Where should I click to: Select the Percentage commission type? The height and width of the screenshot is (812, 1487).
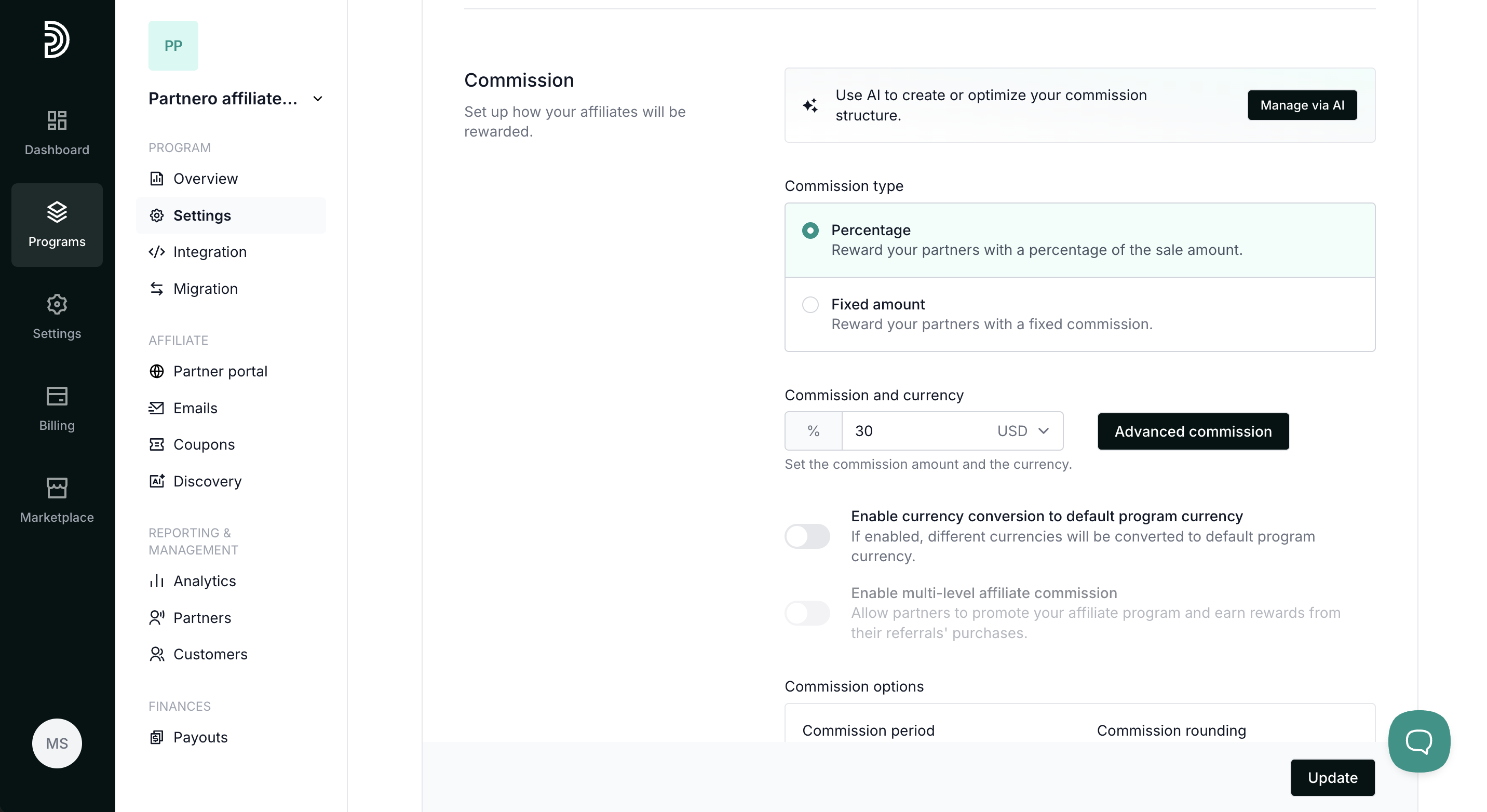[x=810, y=231]
